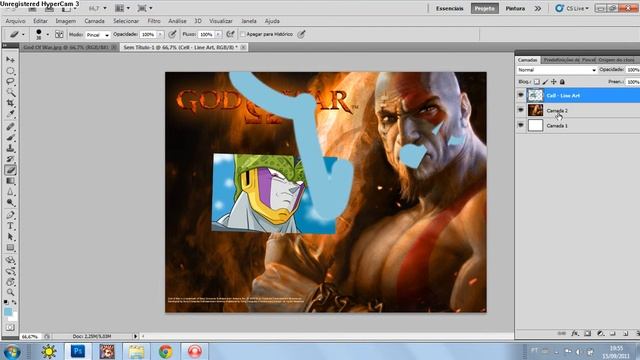This screenshot has height=360, width=640.
Task: Open the Imagem menu
Action: pyautogui.click(x=66, y=21)
